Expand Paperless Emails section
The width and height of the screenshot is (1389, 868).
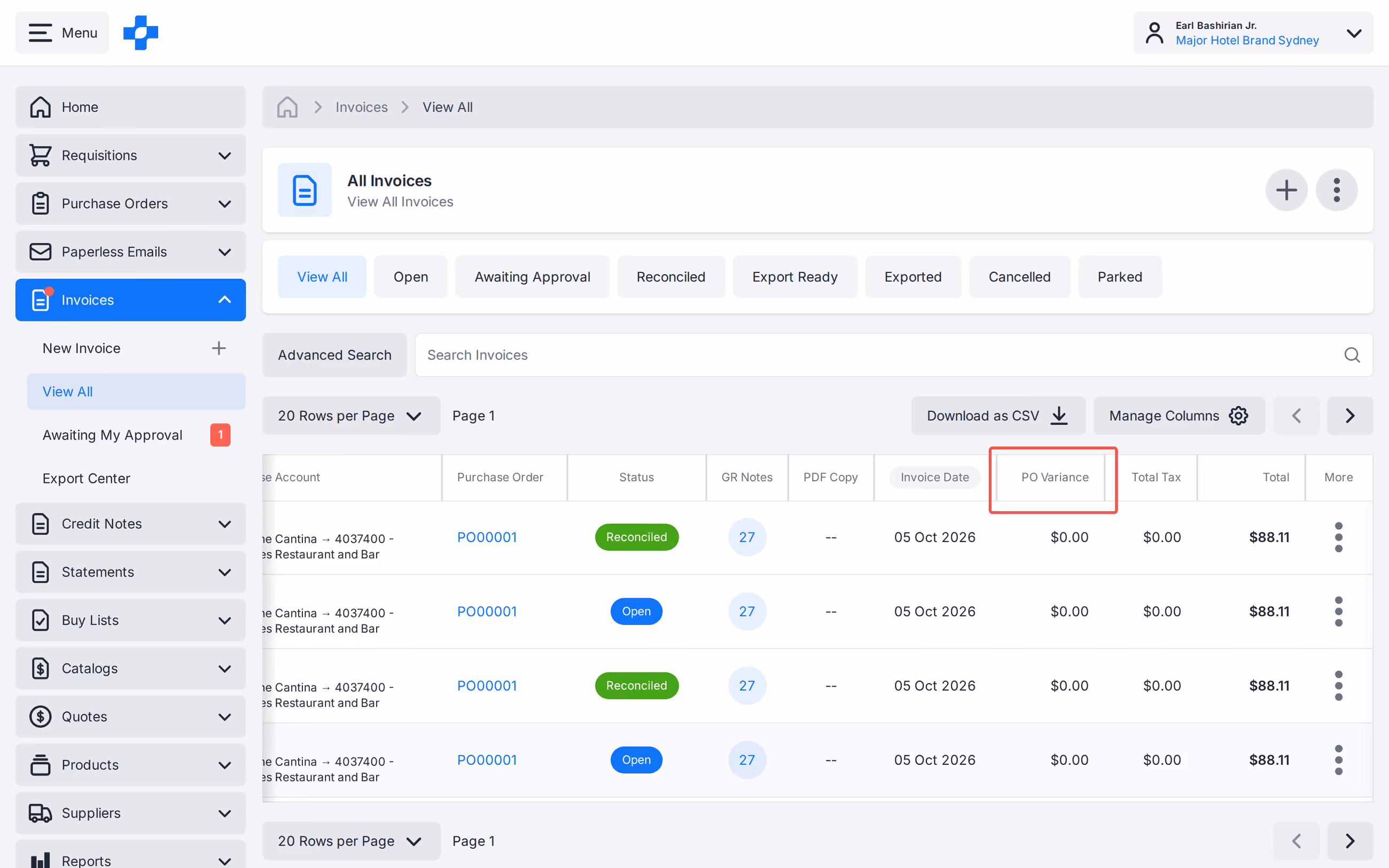(130, 252)
